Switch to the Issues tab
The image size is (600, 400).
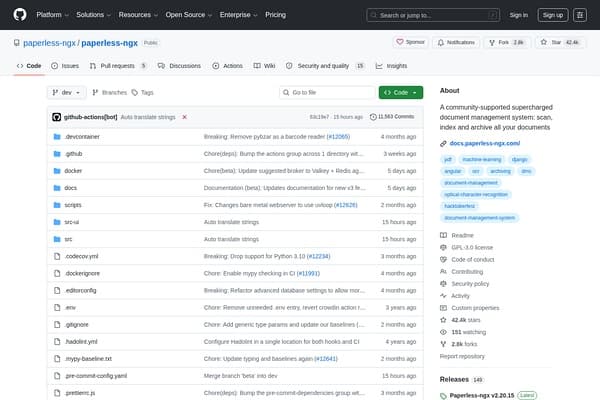point(65,66)
